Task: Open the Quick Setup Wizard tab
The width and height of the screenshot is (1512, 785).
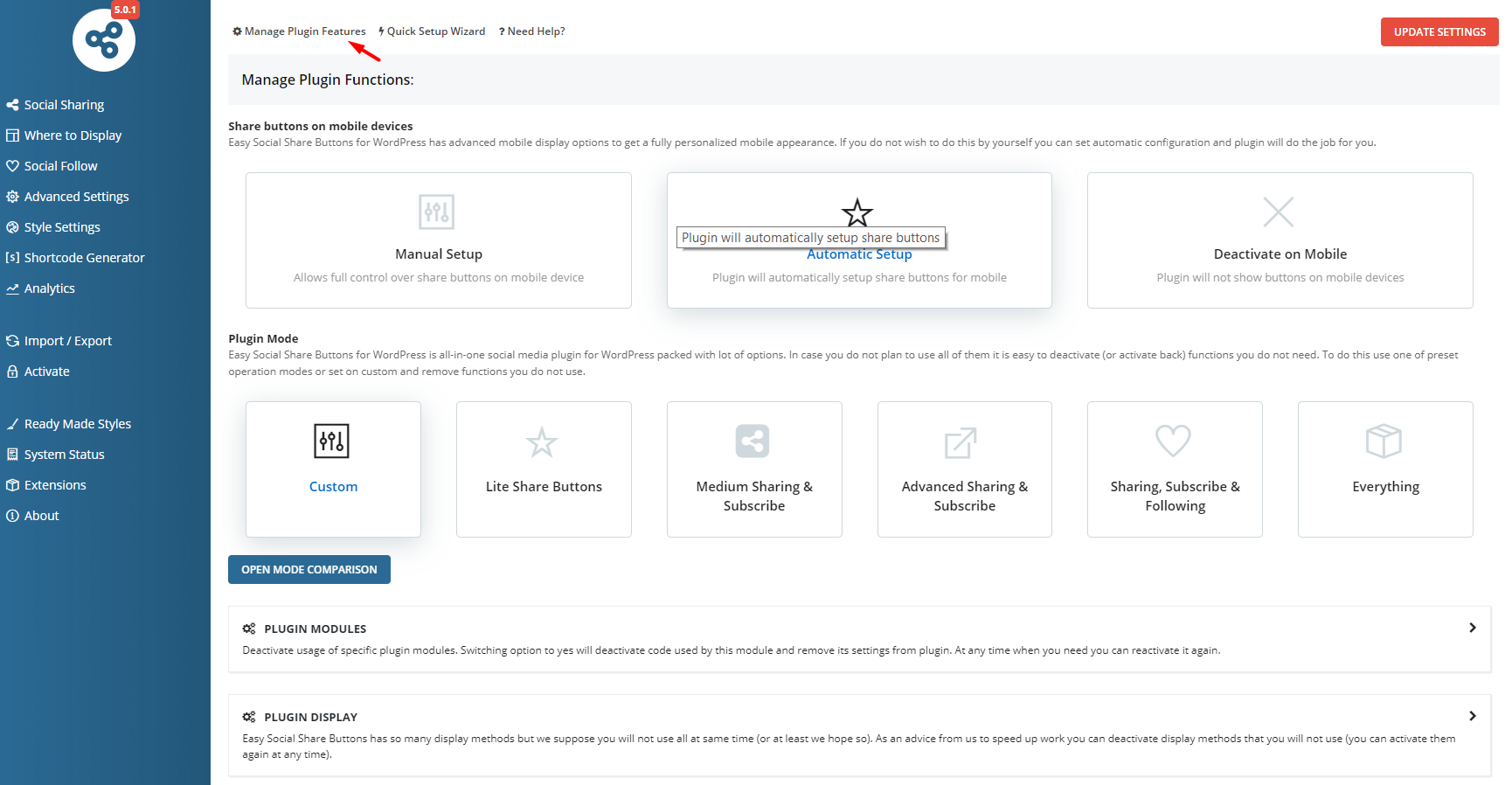Action: [x=432, y=31]
